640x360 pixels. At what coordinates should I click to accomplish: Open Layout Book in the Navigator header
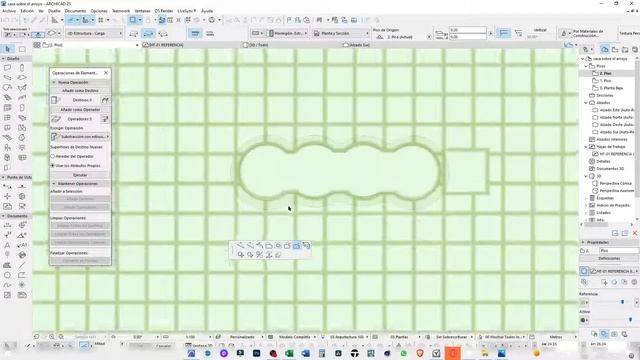pos(625,49)
